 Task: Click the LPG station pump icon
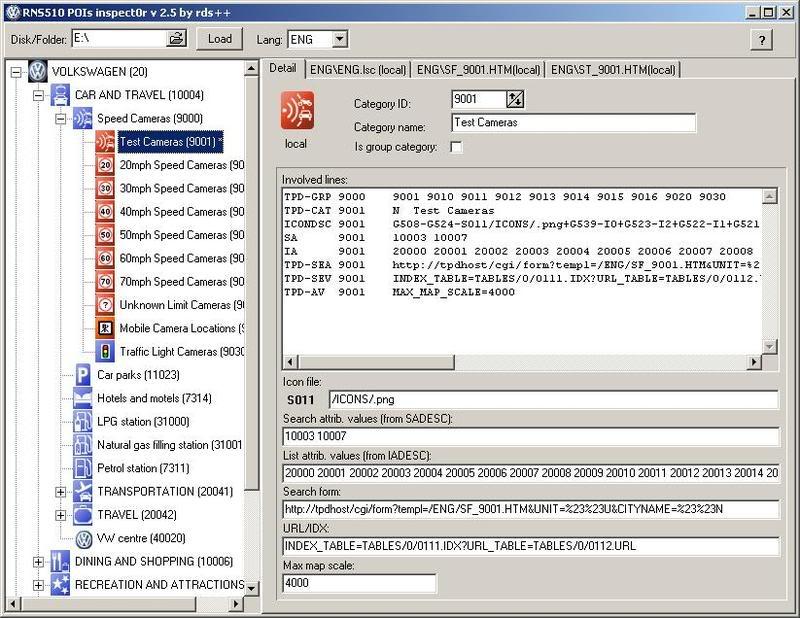pos(83,422)
